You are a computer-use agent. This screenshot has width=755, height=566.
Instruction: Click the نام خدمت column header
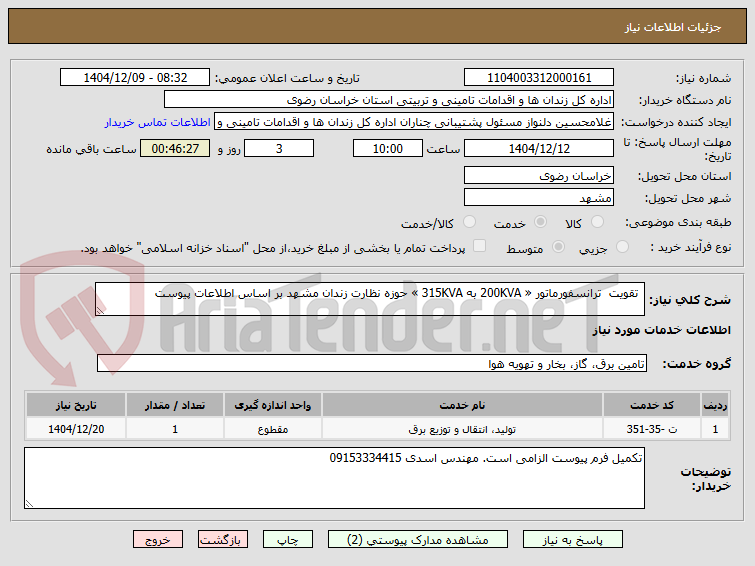coord(462,405)
